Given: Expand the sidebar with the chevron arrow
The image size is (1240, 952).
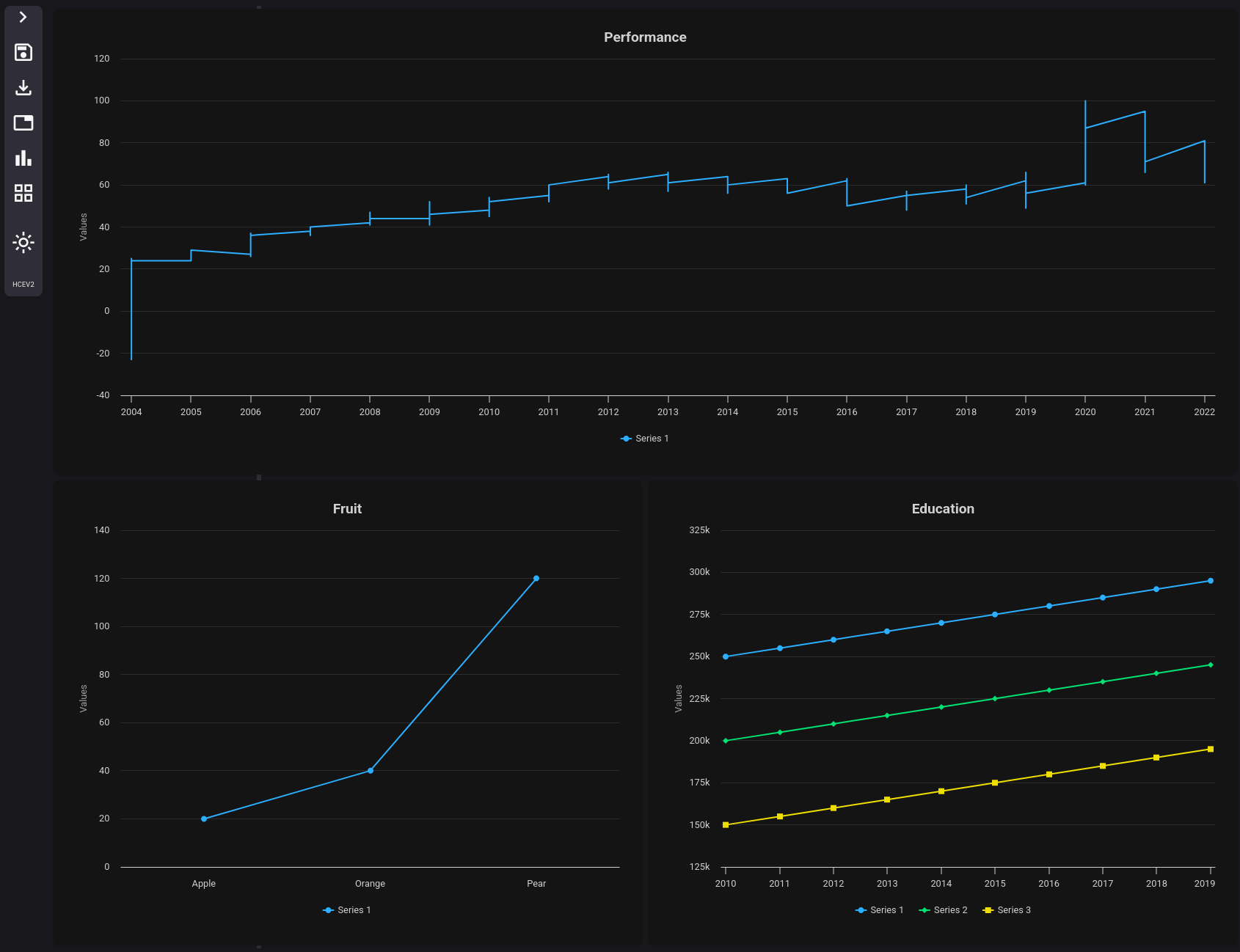Looking at the screenshot, I should pos(23,16).
